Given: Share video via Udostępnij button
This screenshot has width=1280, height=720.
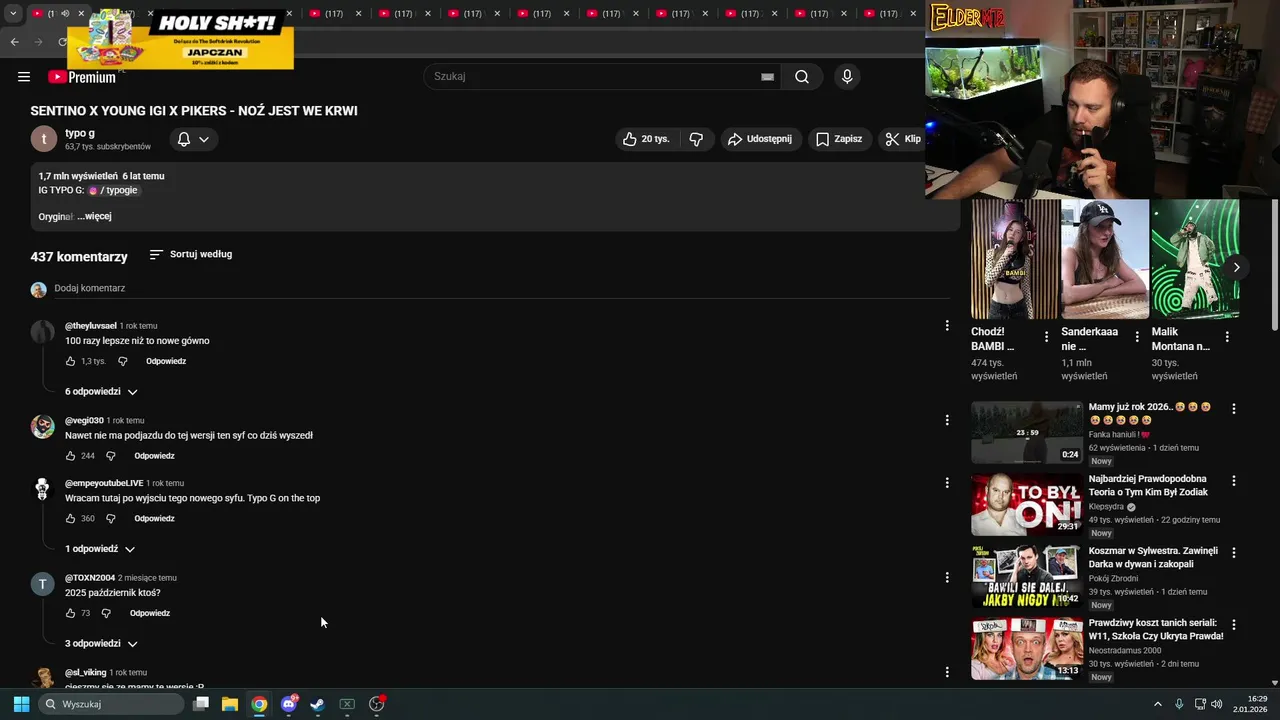Looking at the screenshot, I should pyautogui.click(x=760, y=139).
